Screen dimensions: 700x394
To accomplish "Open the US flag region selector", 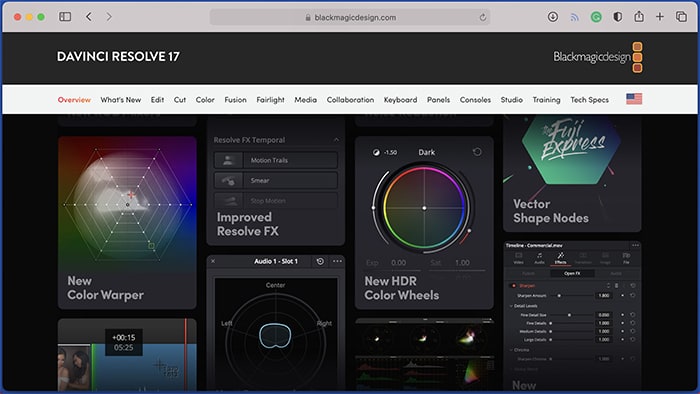I will tap(634, 99).
